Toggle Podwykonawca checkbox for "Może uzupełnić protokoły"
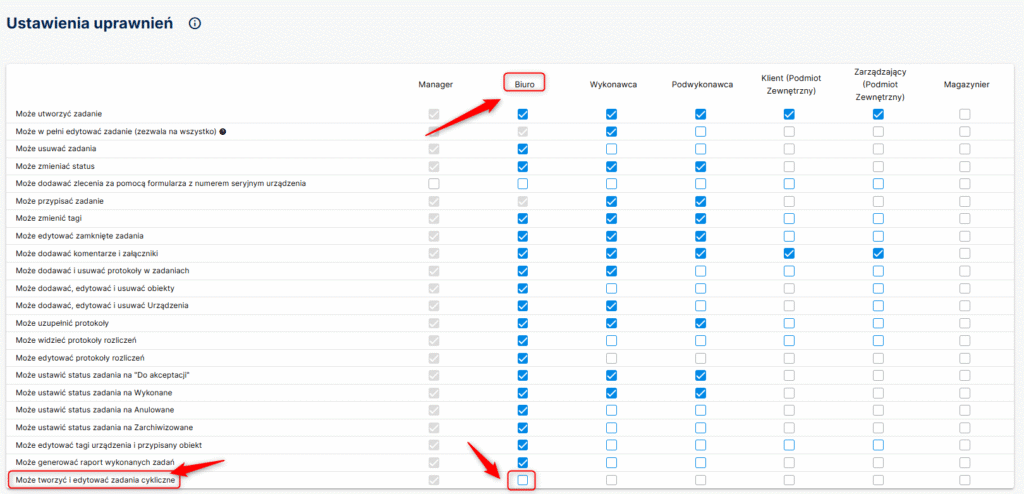The width and height of the screenshot is (1024, 494). tap(700, 323)
